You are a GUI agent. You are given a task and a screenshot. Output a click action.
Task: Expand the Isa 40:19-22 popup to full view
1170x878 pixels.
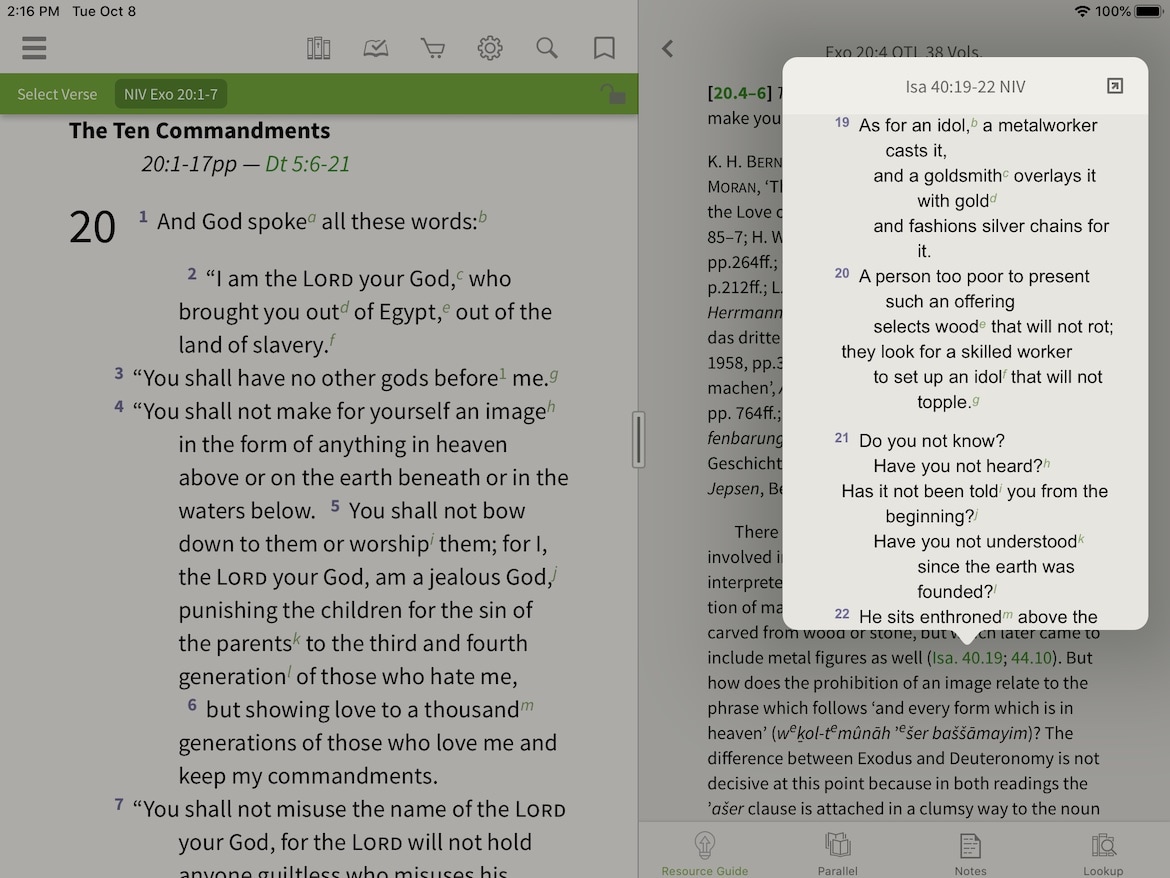coord(1115,86)
